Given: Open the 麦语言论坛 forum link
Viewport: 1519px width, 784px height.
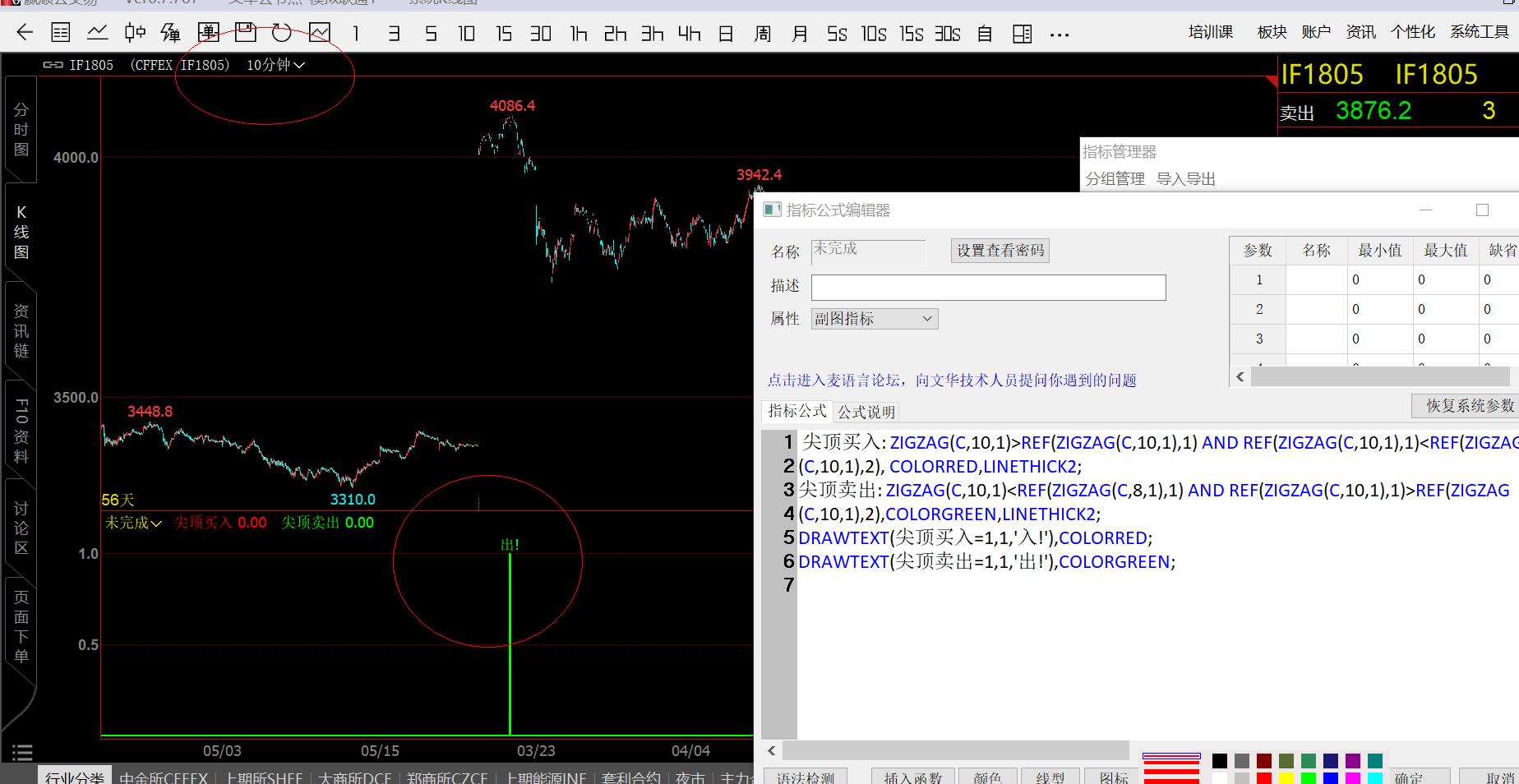Looking at the screenshot, I should click(951, 380).
